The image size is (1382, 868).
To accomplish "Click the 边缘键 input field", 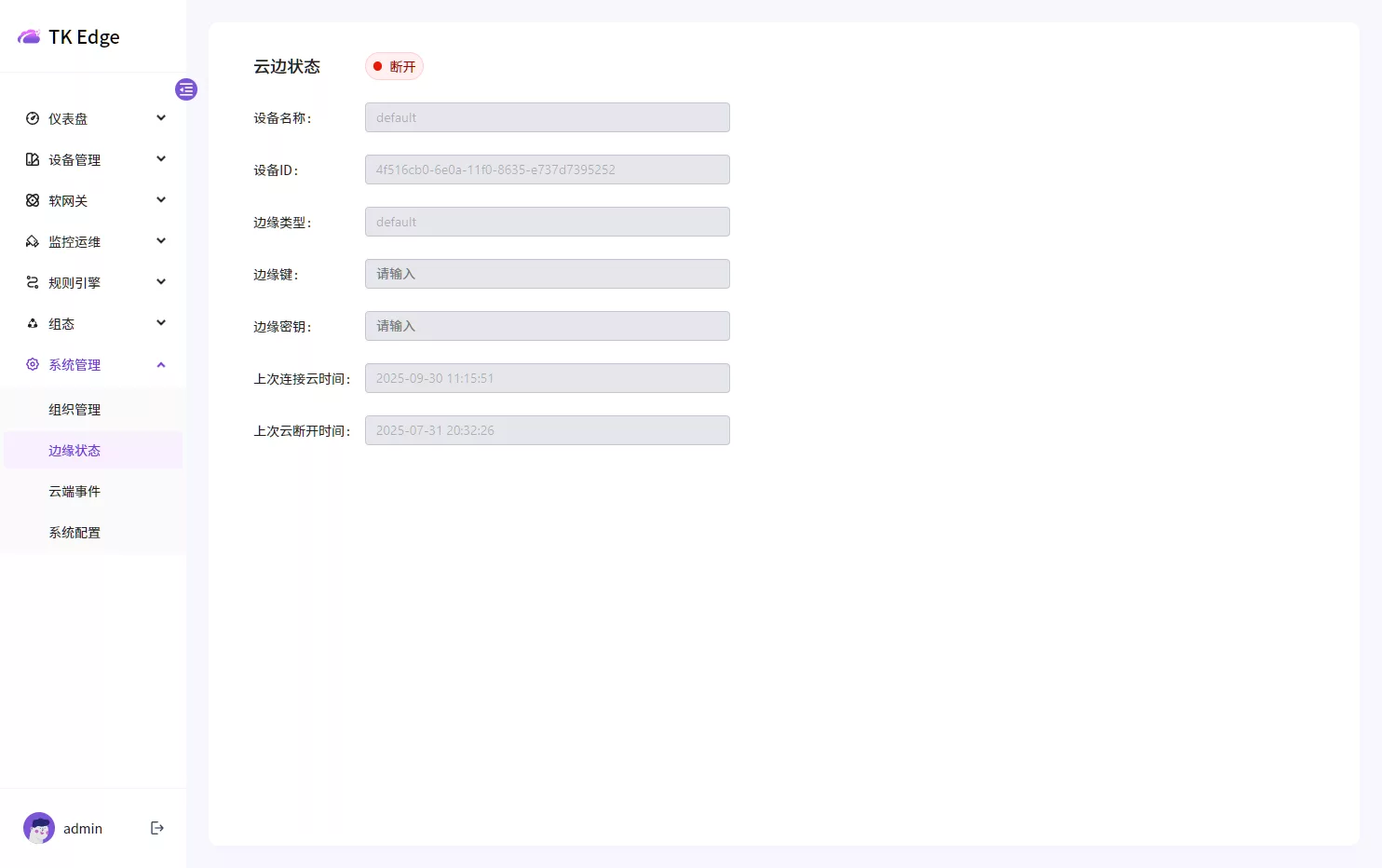I will point(547,274).
